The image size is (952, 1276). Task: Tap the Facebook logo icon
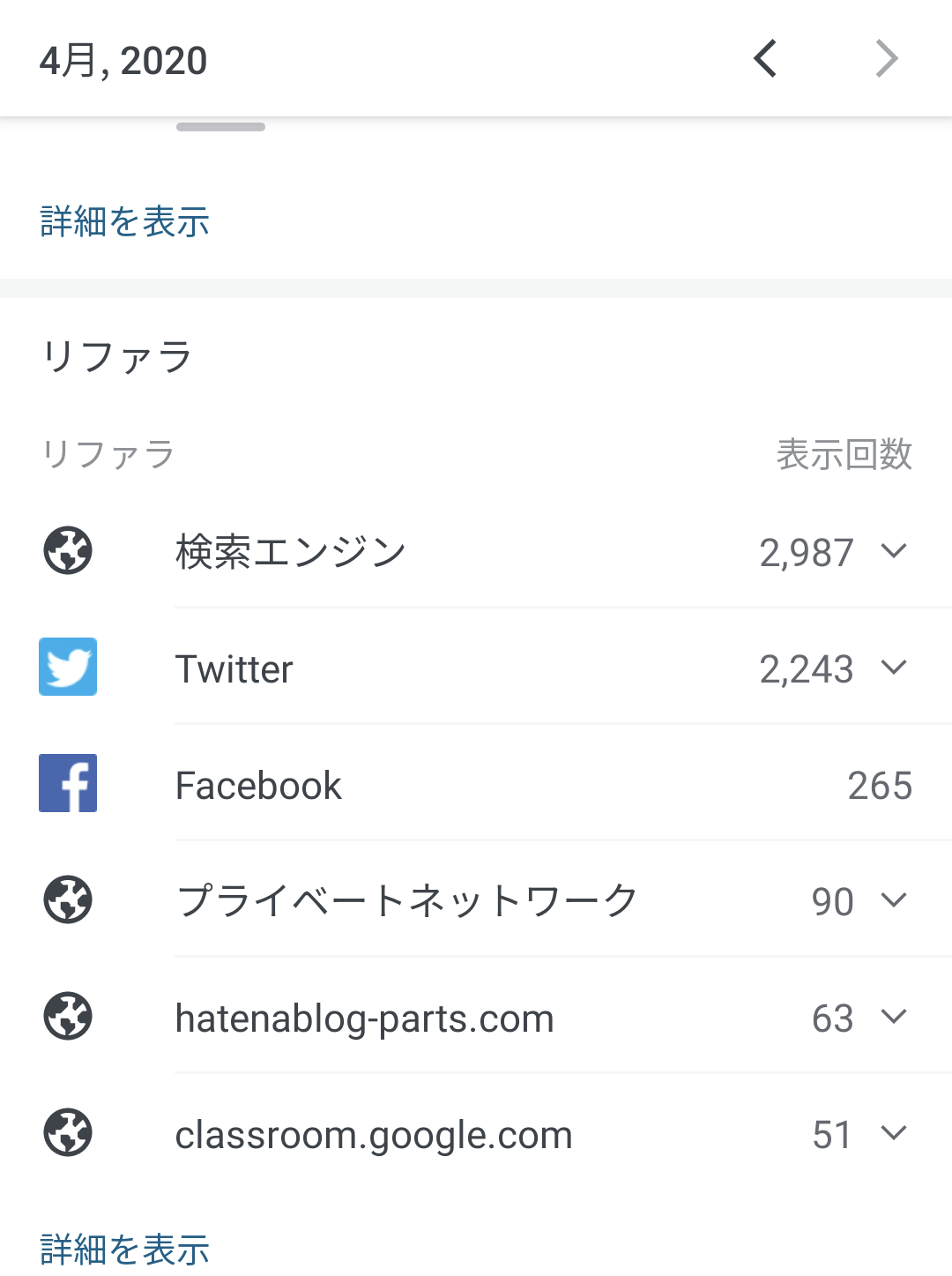(x=68, y=783)
